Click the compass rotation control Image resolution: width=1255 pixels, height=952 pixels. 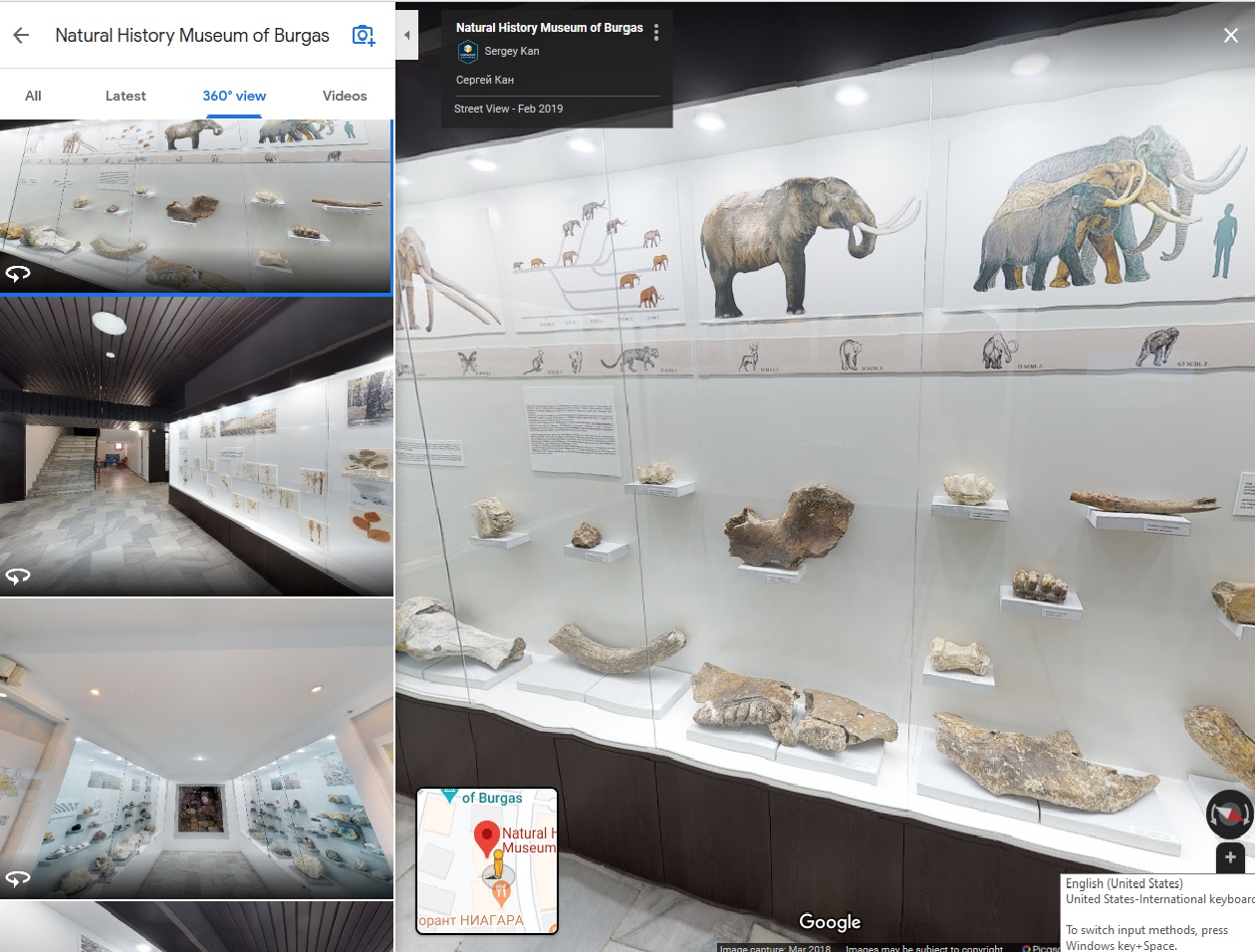click(x=1229, y=814)
